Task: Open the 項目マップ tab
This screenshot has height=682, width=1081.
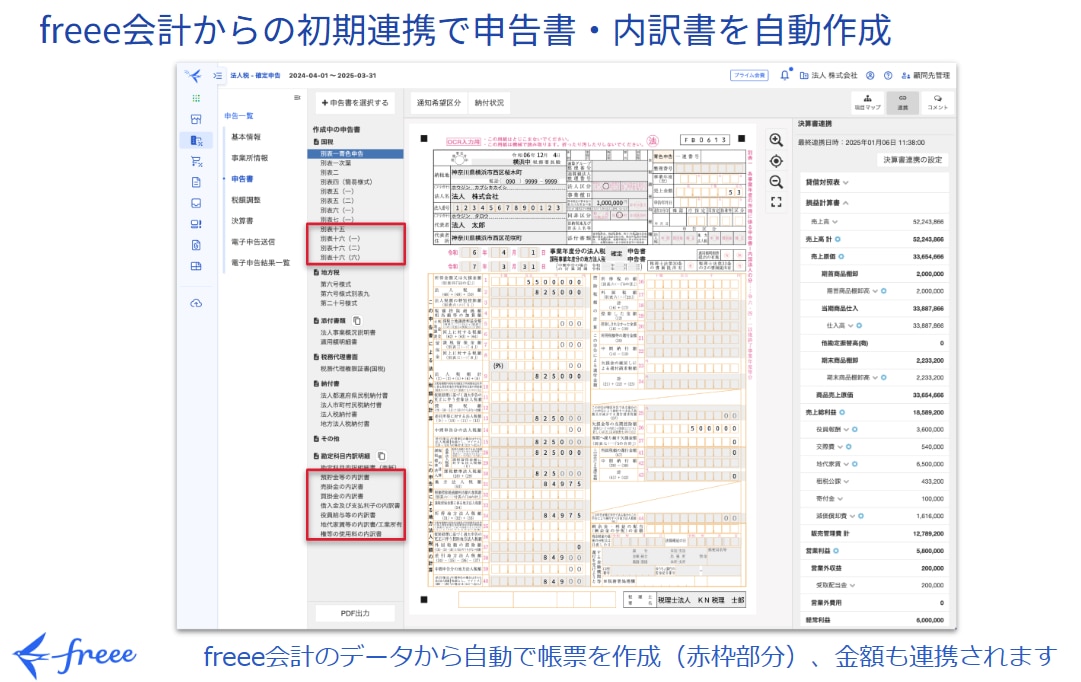Action: tap(867, 103)
